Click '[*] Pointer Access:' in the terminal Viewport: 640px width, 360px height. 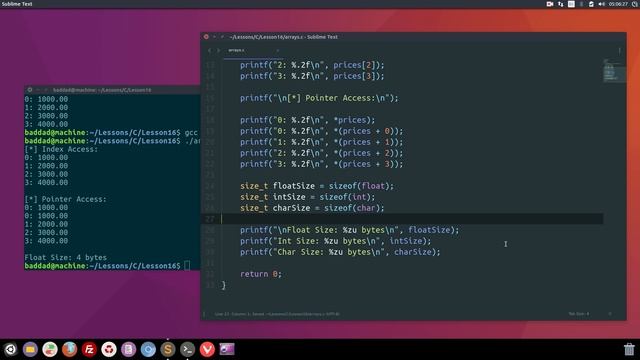(x=65, y=199)
